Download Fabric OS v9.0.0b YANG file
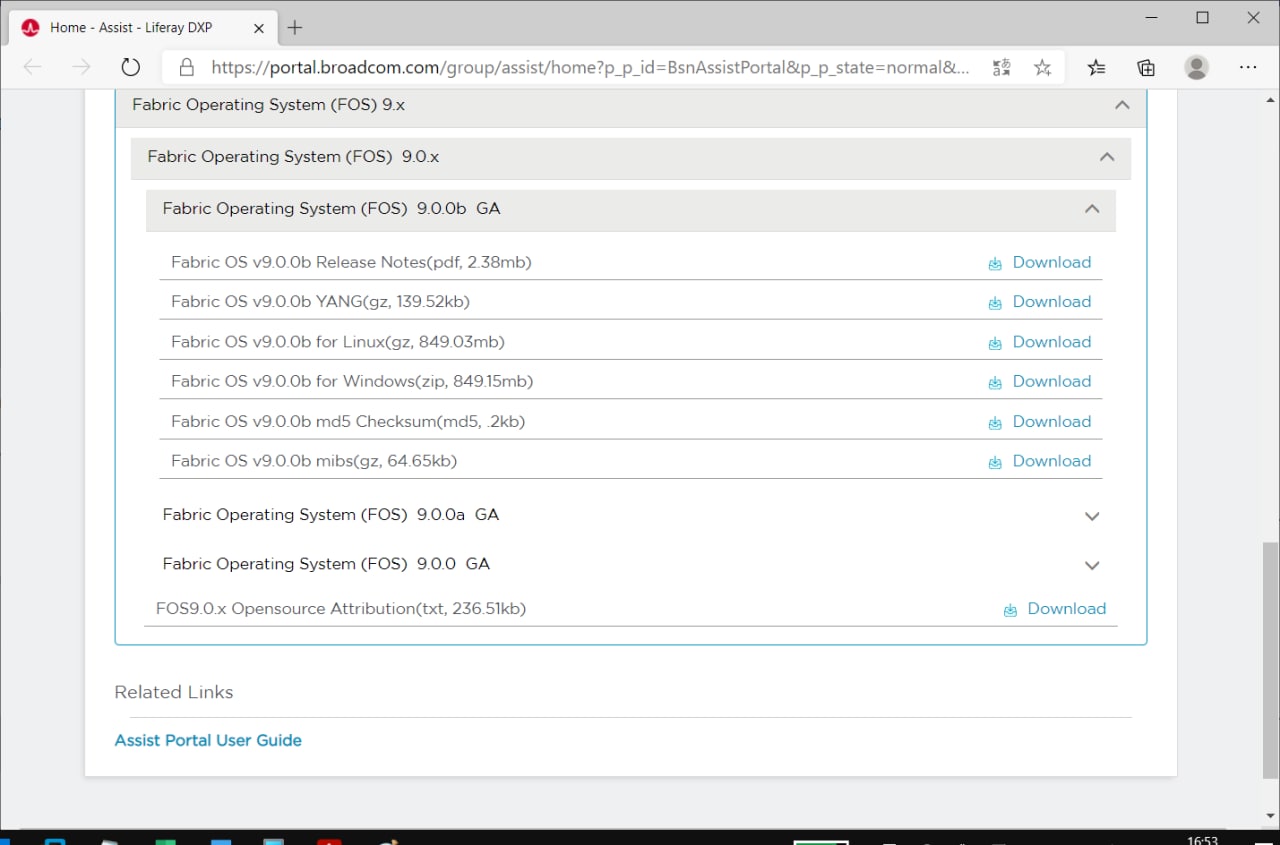 1051,301
